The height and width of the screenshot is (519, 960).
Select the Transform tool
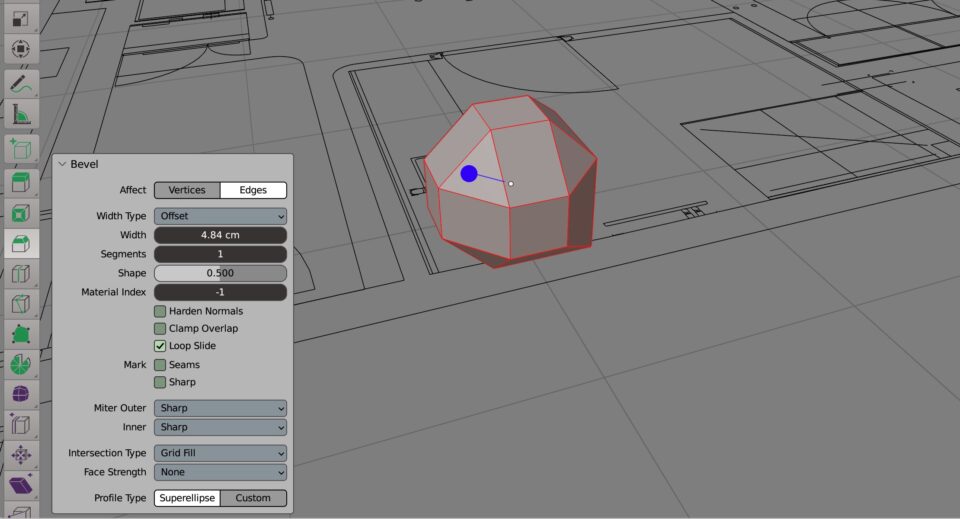click(20, 48)
